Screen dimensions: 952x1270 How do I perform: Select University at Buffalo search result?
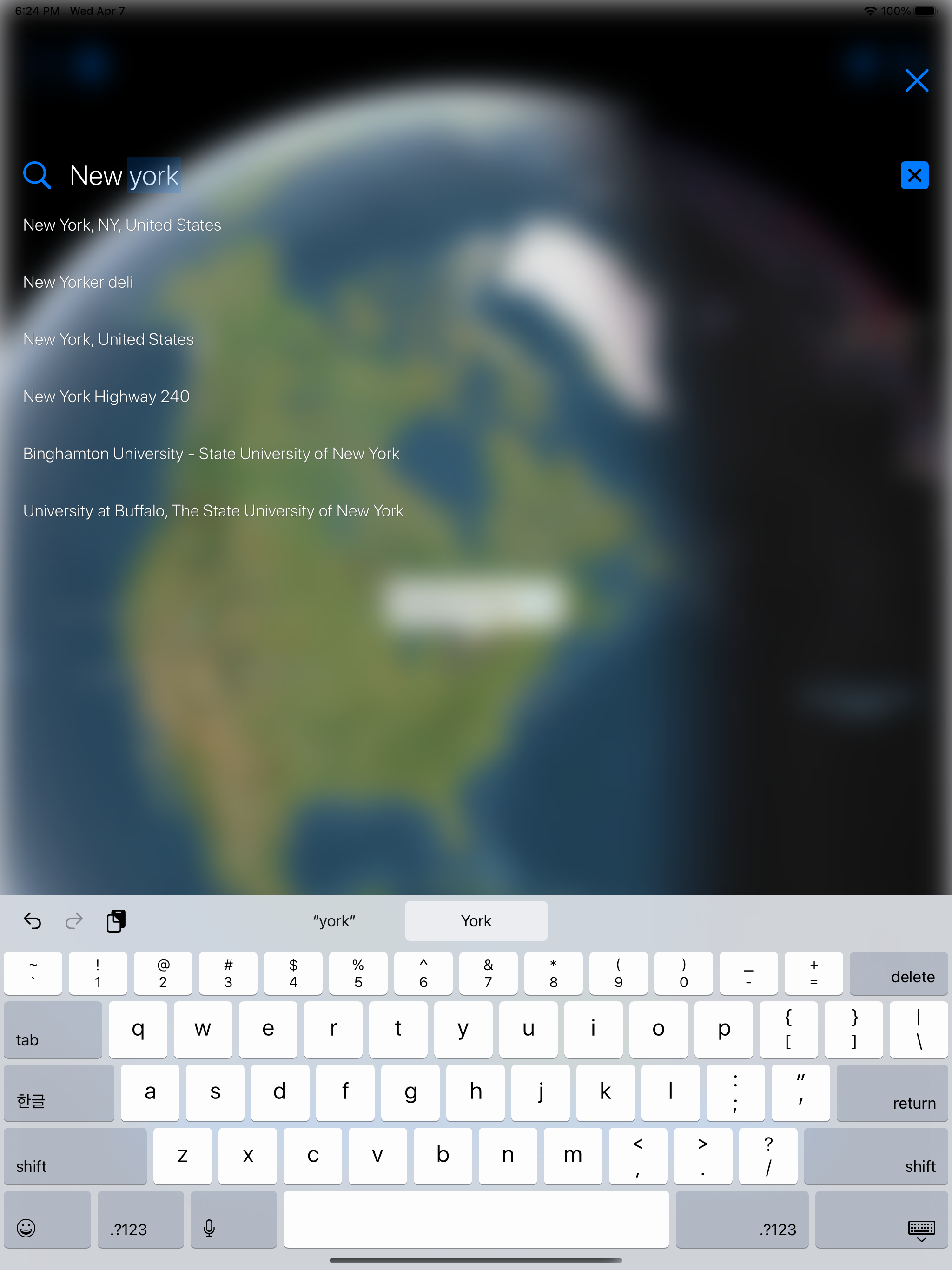[x=214, y=511]
